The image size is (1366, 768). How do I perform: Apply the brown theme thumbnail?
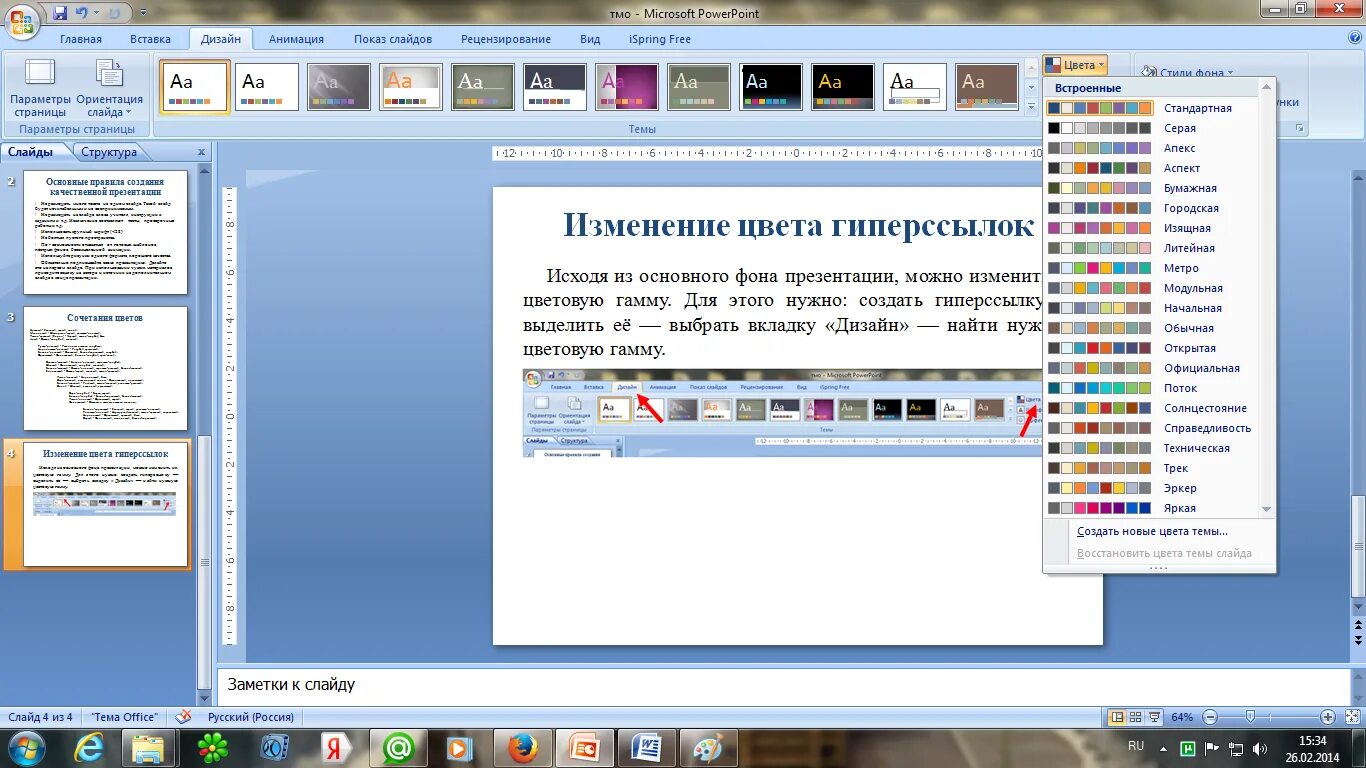tap(987, 87)
